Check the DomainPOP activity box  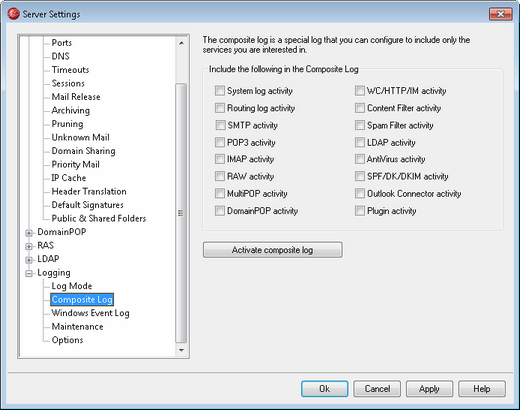220,211
